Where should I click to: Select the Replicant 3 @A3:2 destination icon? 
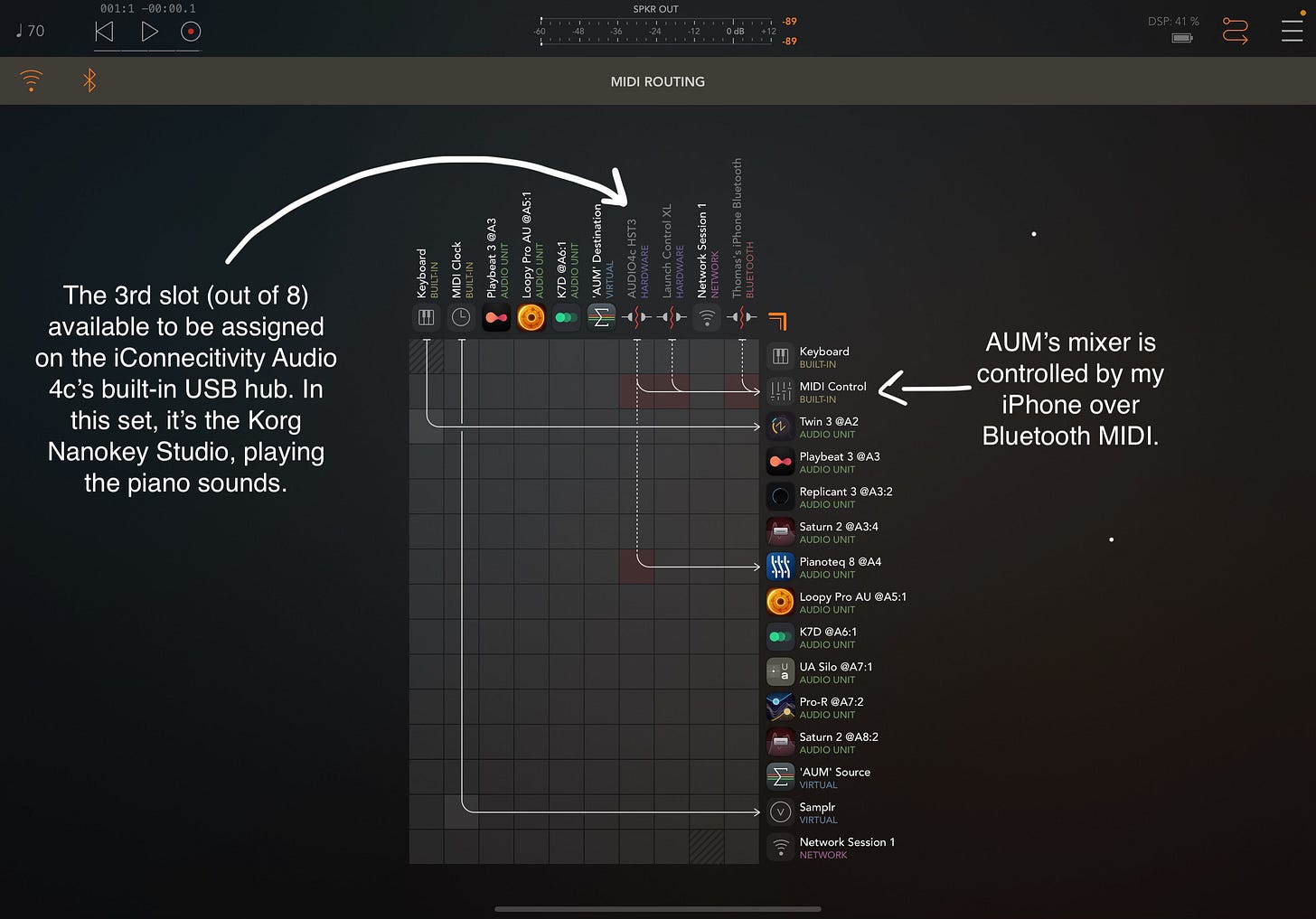pyautogui.click(x=780, y=497)
